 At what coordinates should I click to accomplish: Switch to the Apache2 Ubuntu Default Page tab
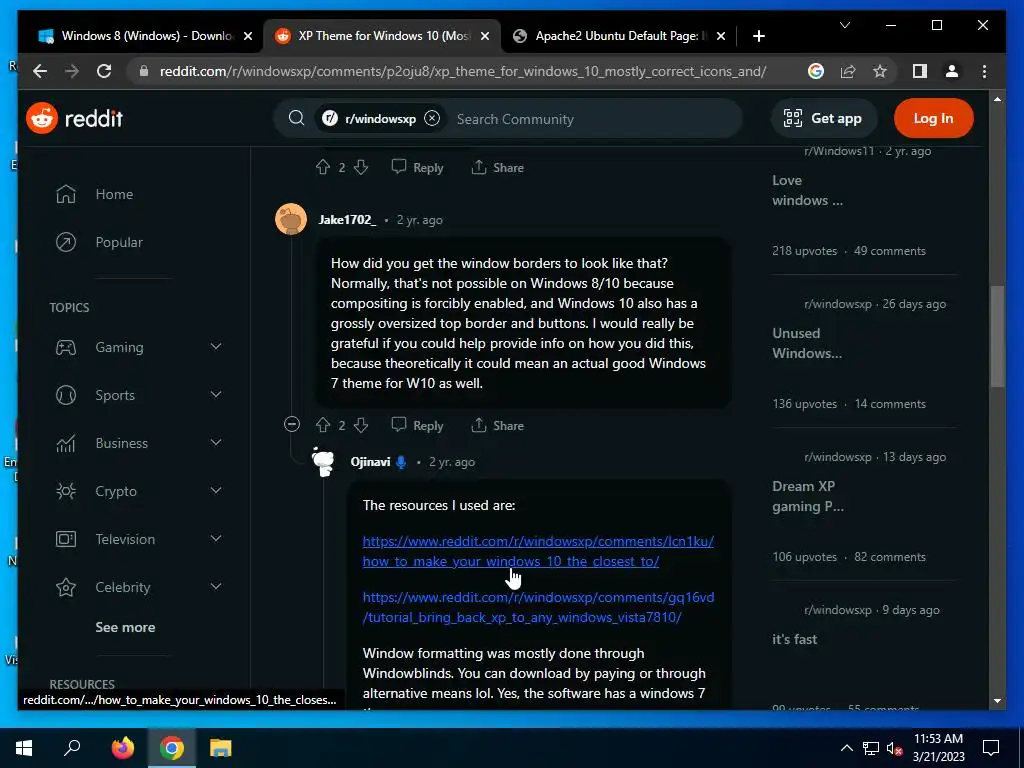click(616, 36)
